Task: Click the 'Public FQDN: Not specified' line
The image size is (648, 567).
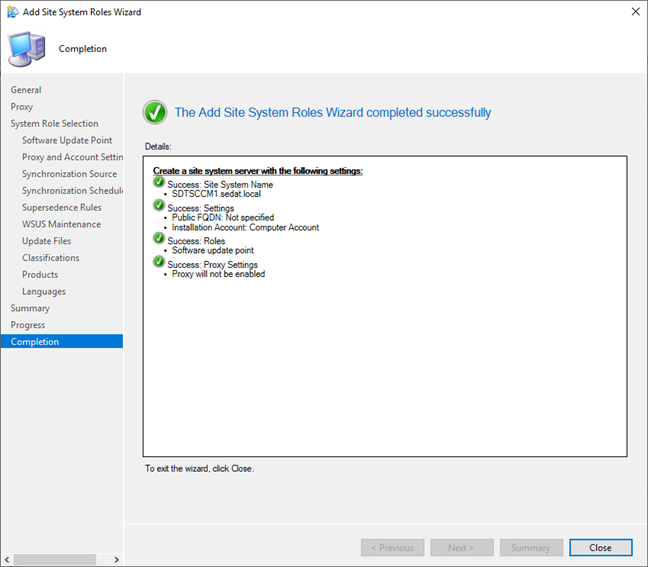Action: [223, 217]
